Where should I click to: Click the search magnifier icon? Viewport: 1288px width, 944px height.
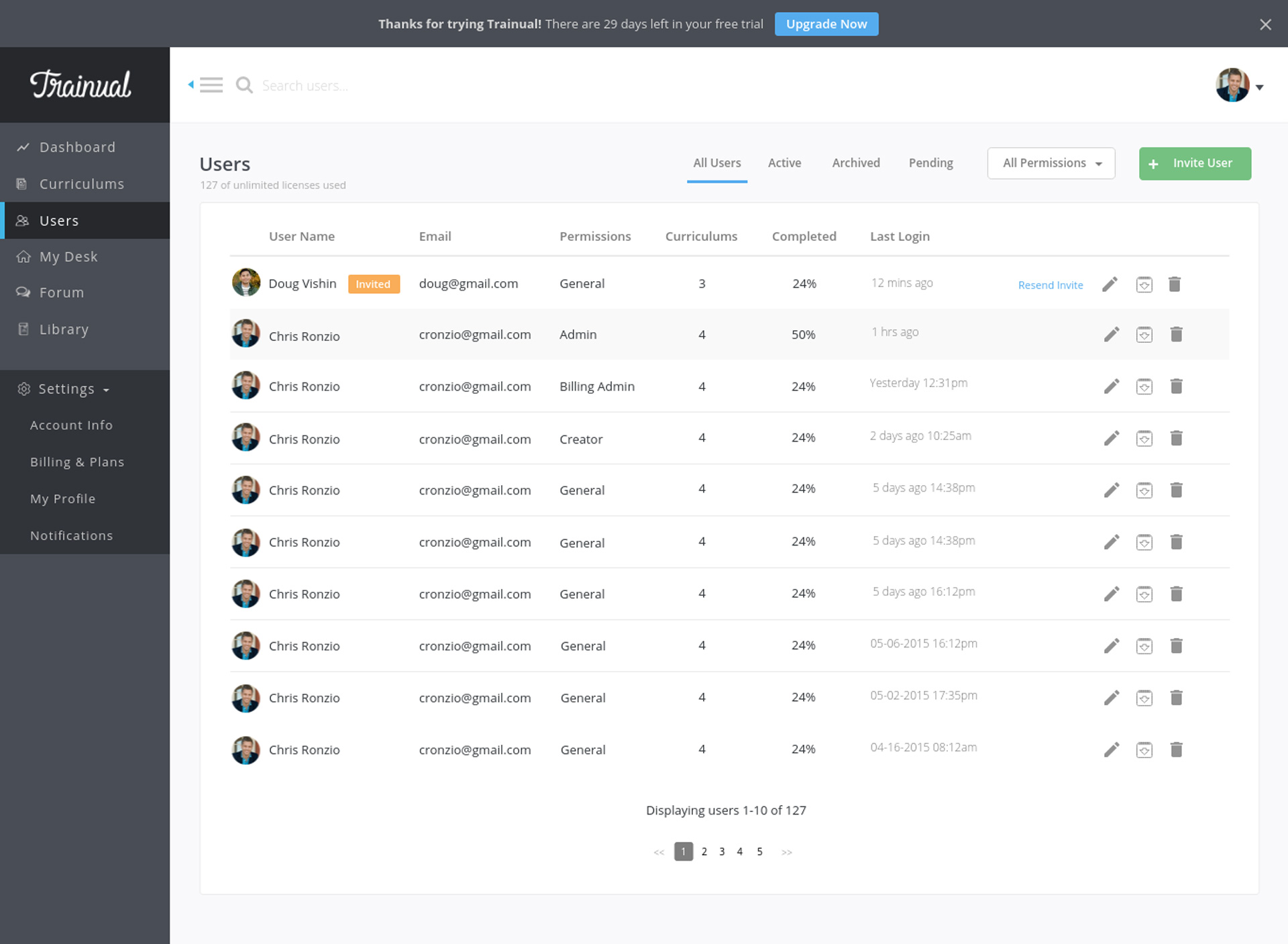pyautogui.click(x=244, y=85)
